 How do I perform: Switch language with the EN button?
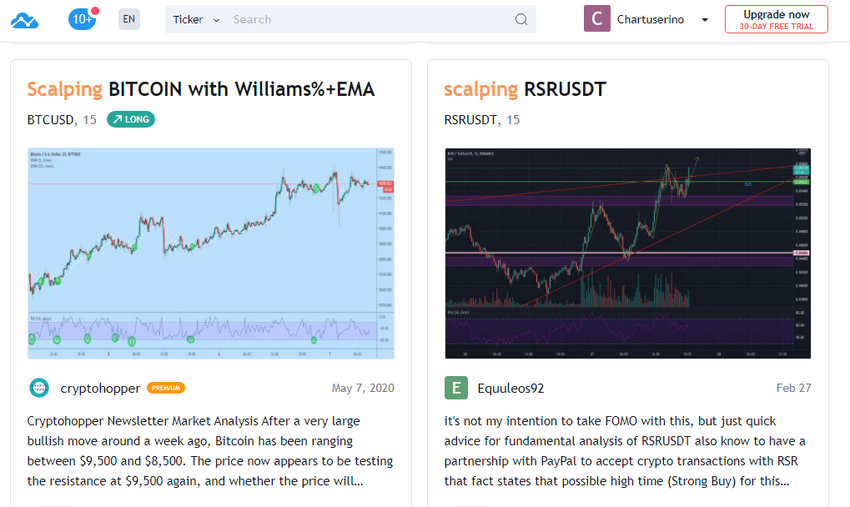click(129, 19)
